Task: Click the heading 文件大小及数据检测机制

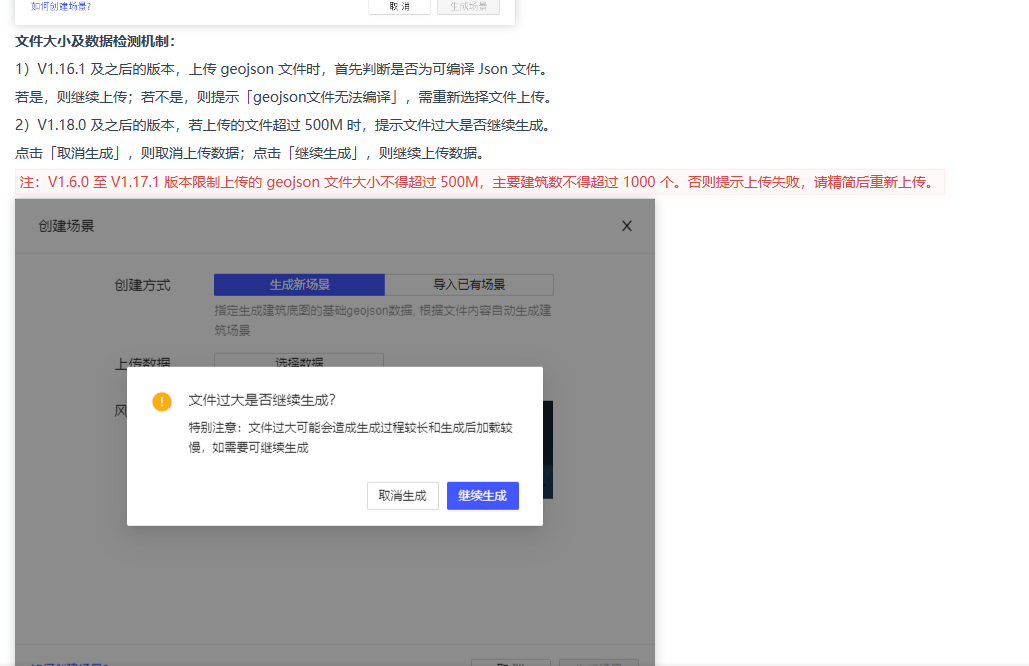Action: coord(95,41)
